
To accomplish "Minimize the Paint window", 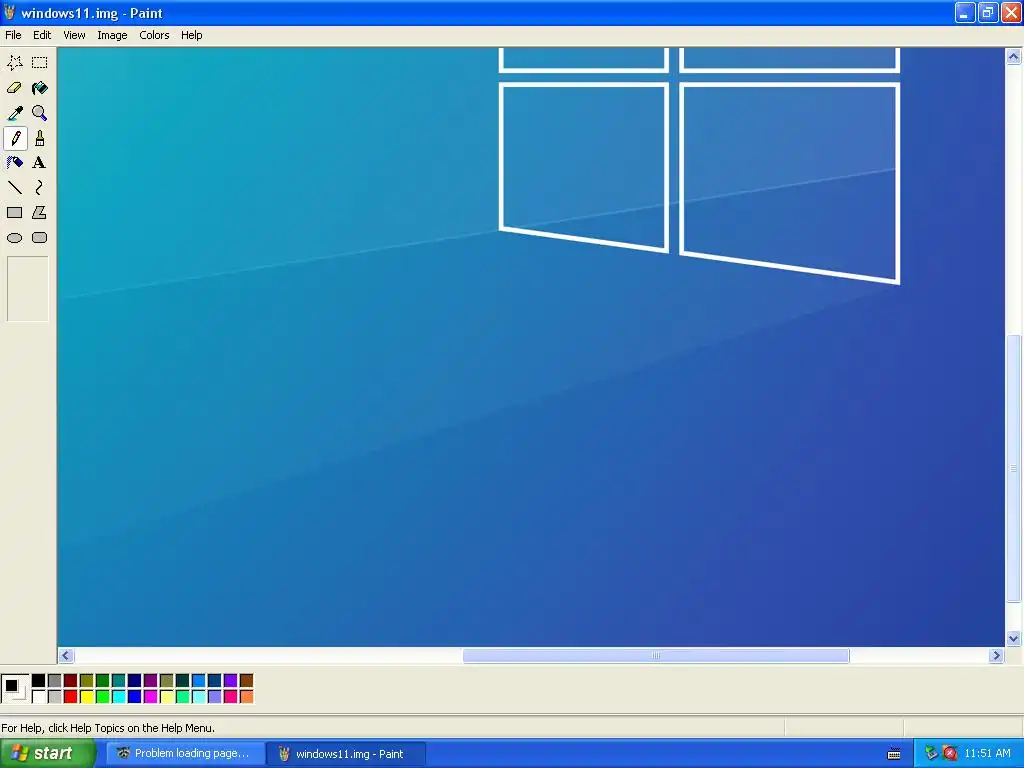I will point(965,12).
